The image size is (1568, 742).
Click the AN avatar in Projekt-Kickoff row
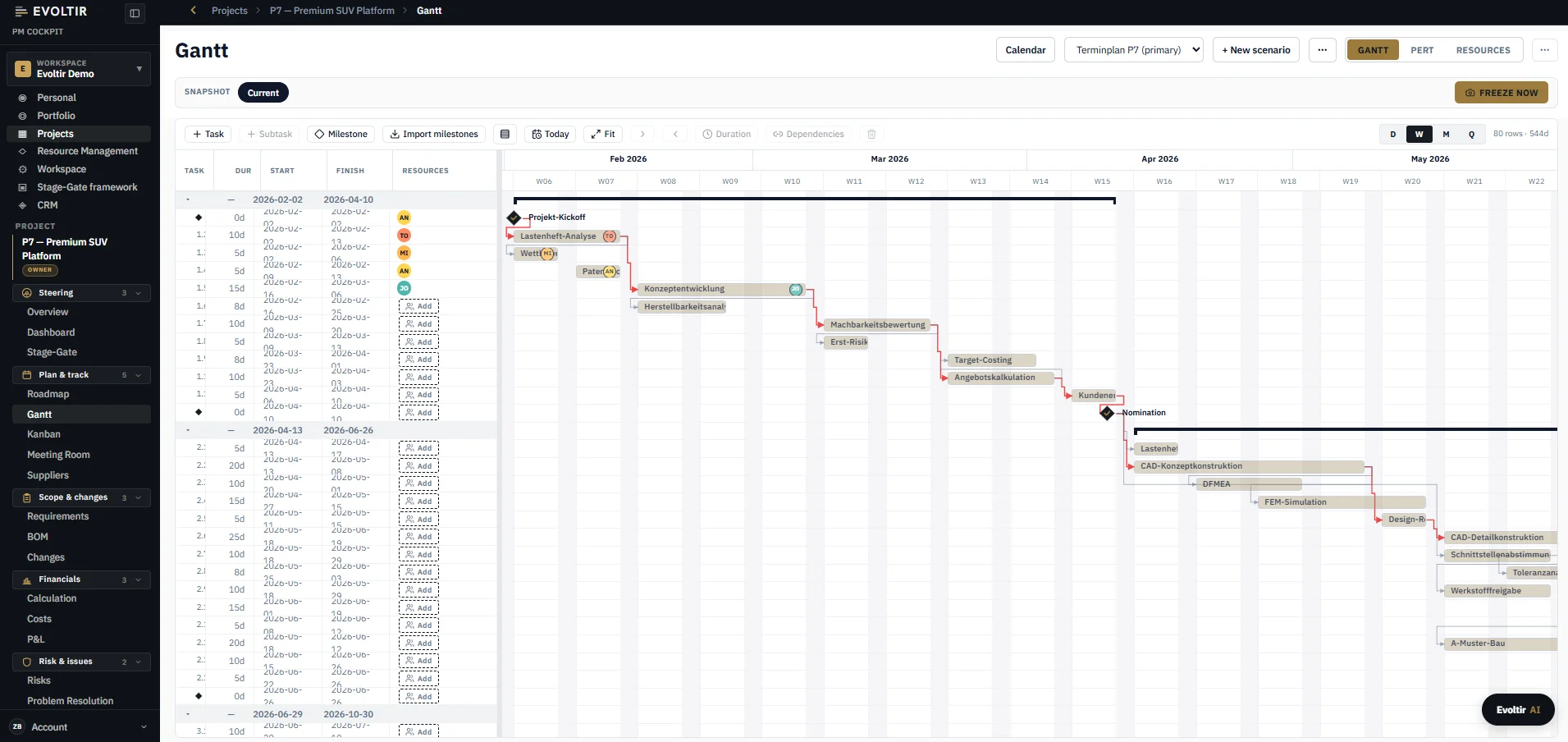(x=404, y=218)
